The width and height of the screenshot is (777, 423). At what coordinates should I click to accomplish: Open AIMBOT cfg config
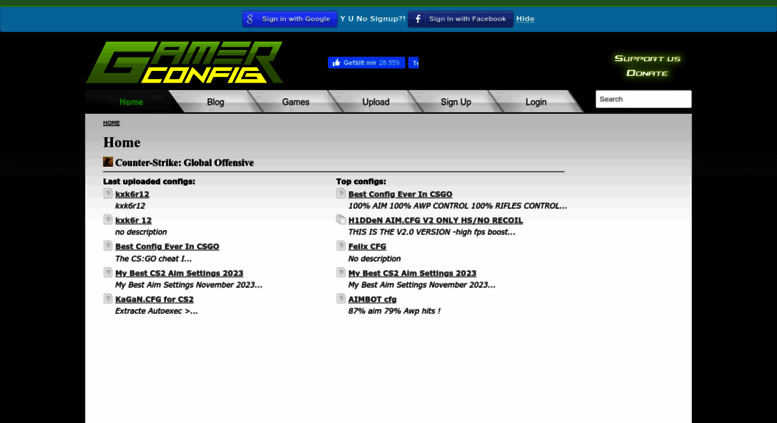tap(372, 300)
